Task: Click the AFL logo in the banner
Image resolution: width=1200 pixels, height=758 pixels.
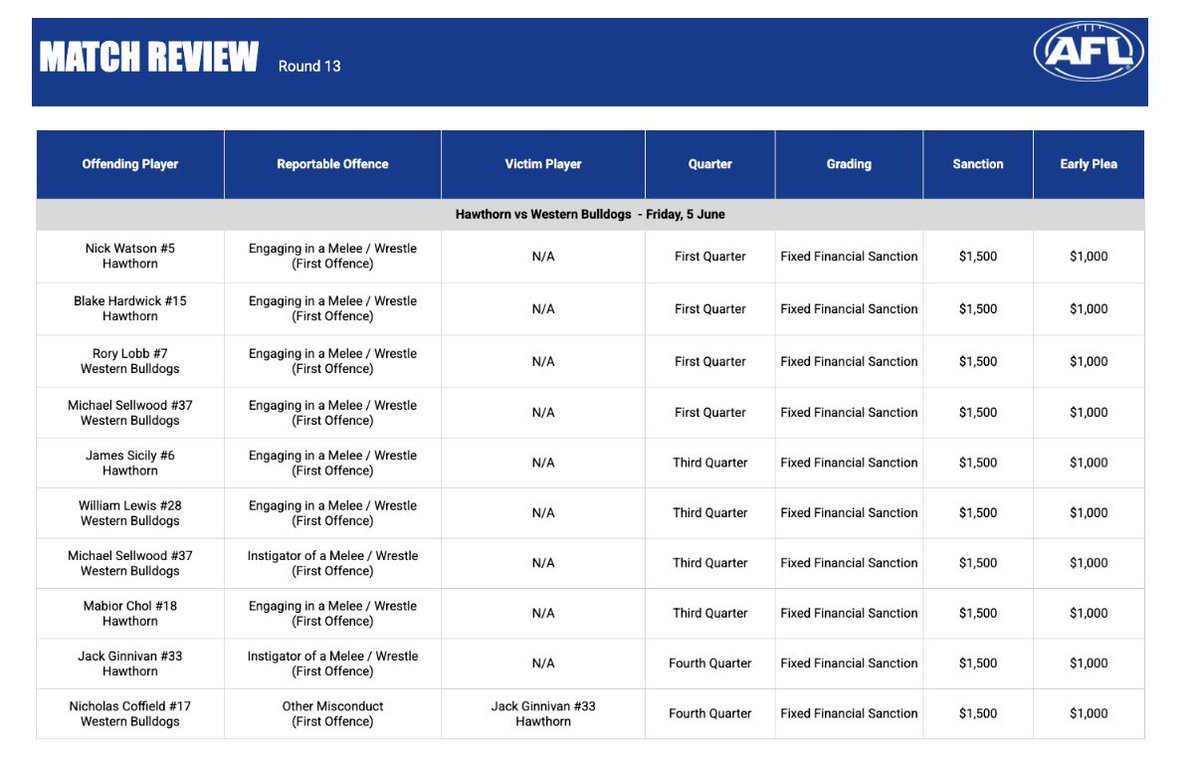Action: [1089, 51]
